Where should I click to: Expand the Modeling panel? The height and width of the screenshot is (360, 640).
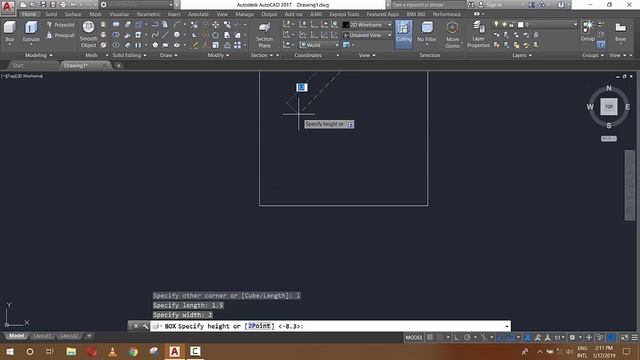[x=39, y=55]
